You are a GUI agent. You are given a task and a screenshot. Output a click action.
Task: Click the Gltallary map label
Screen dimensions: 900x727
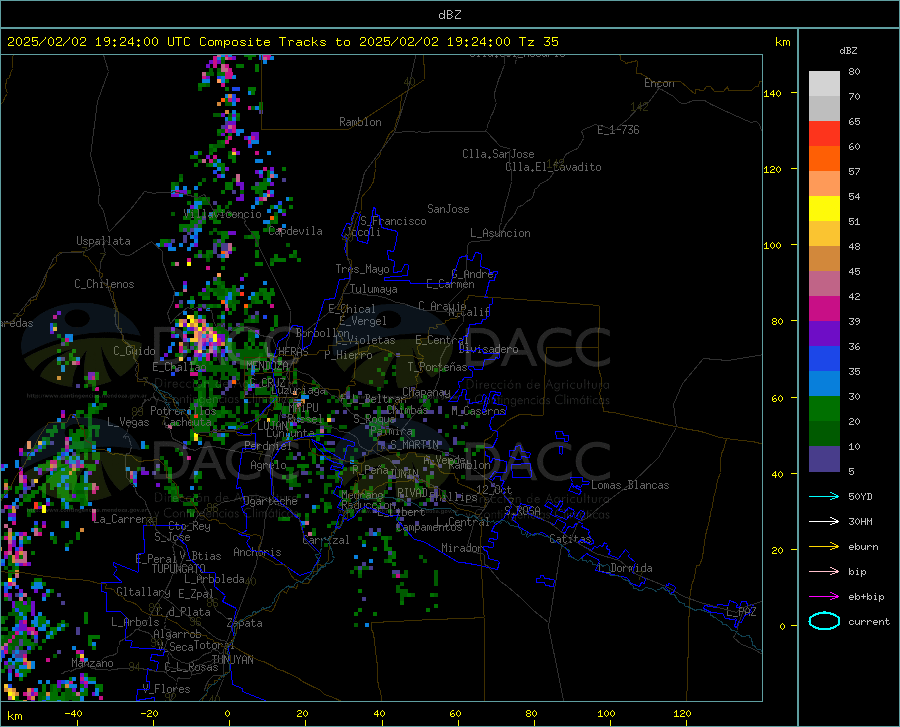(x=143, y=592)
